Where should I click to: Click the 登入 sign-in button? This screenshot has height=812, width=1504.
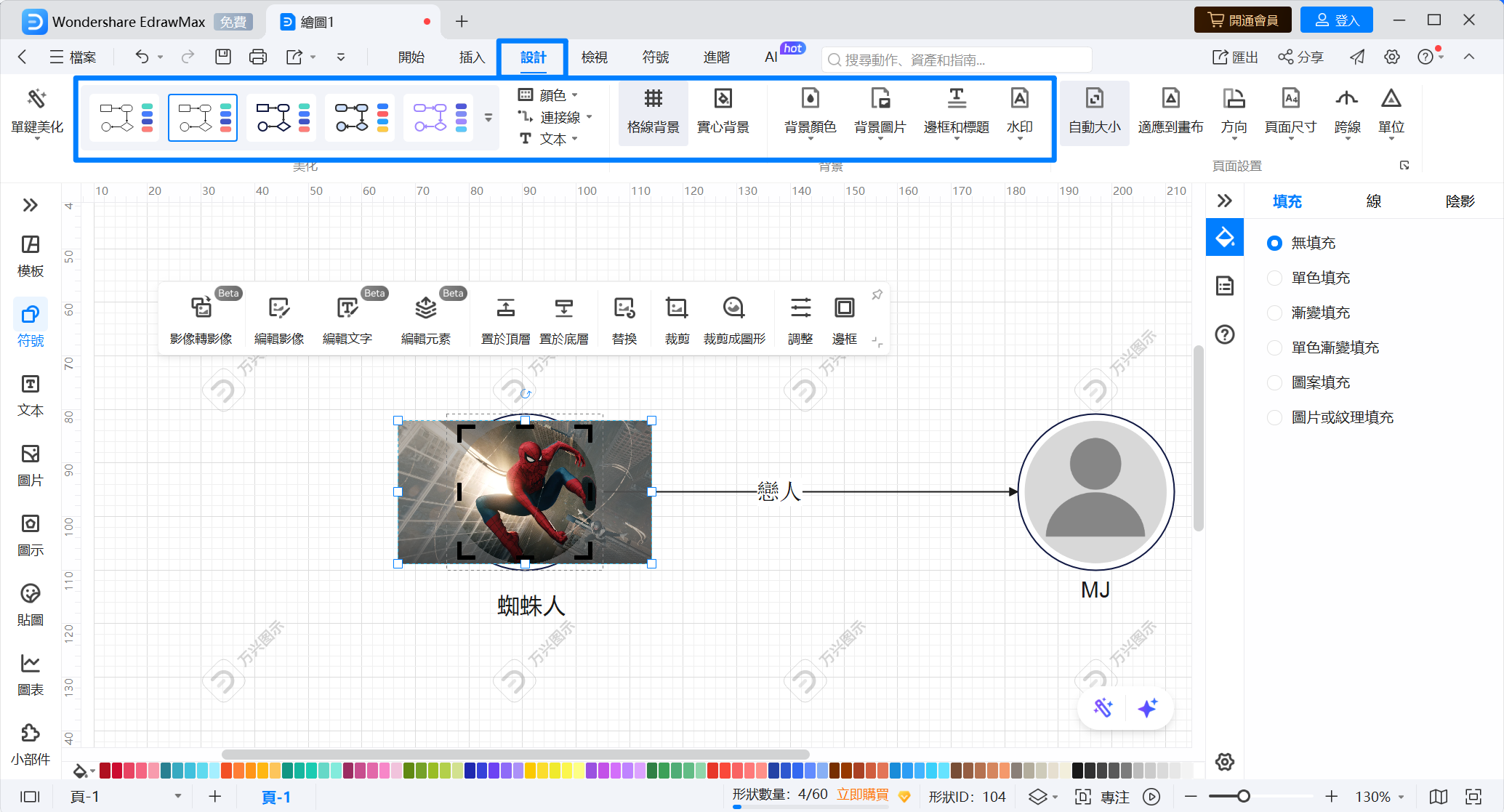[x=1336, y=20]
